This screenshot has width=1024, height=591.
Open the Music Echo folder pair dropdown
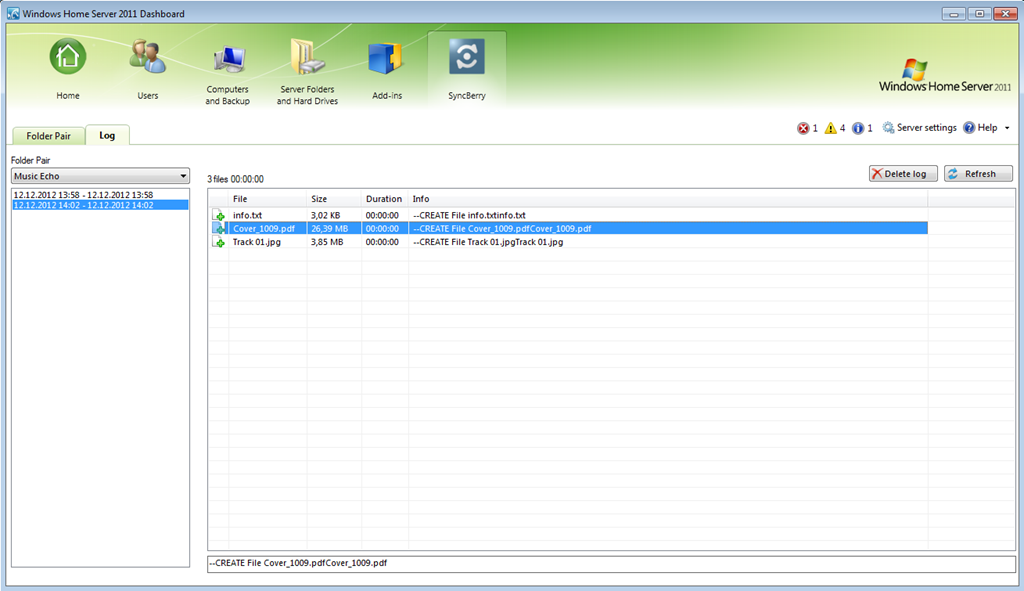pyautogui.click(x=100, y=176)
